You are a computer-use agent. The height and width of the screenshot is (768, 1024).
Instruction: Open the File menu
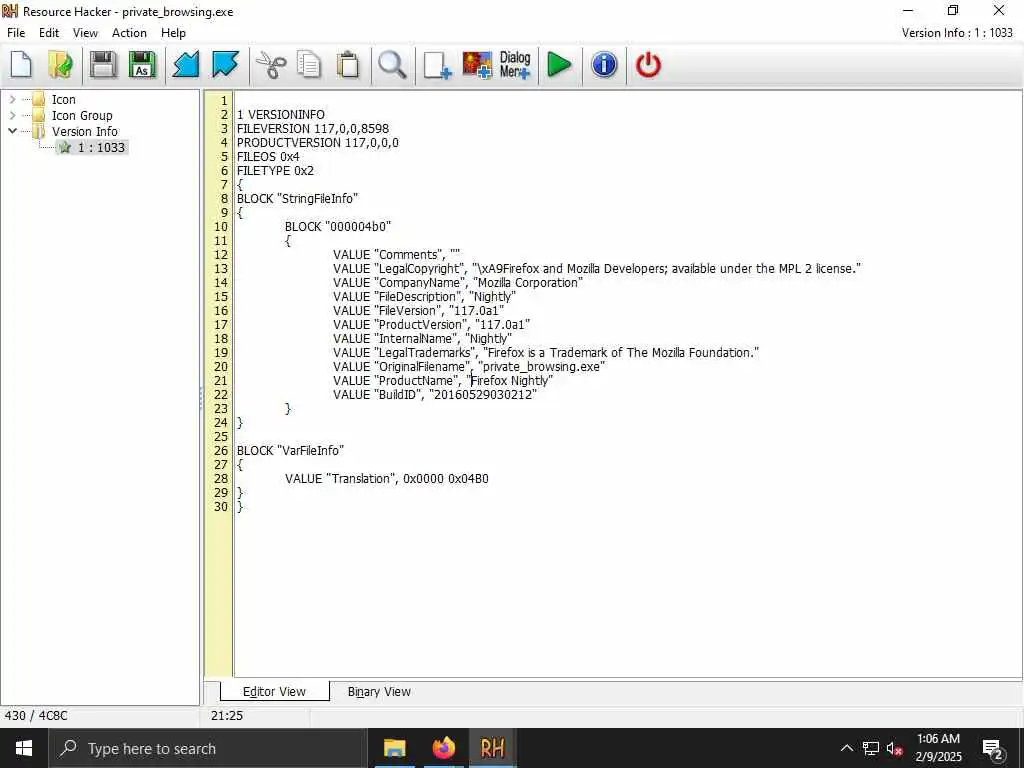[16, 33]
